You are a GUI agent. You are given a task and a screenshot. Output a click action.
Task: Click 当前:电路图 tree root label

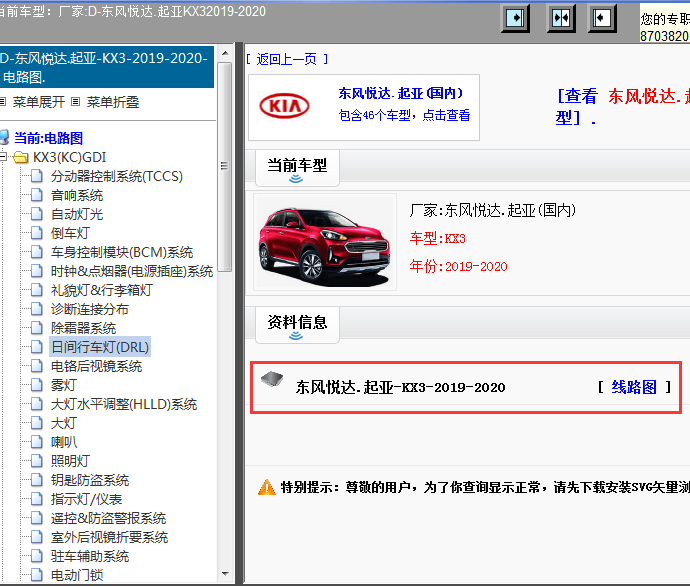[48, 138]
